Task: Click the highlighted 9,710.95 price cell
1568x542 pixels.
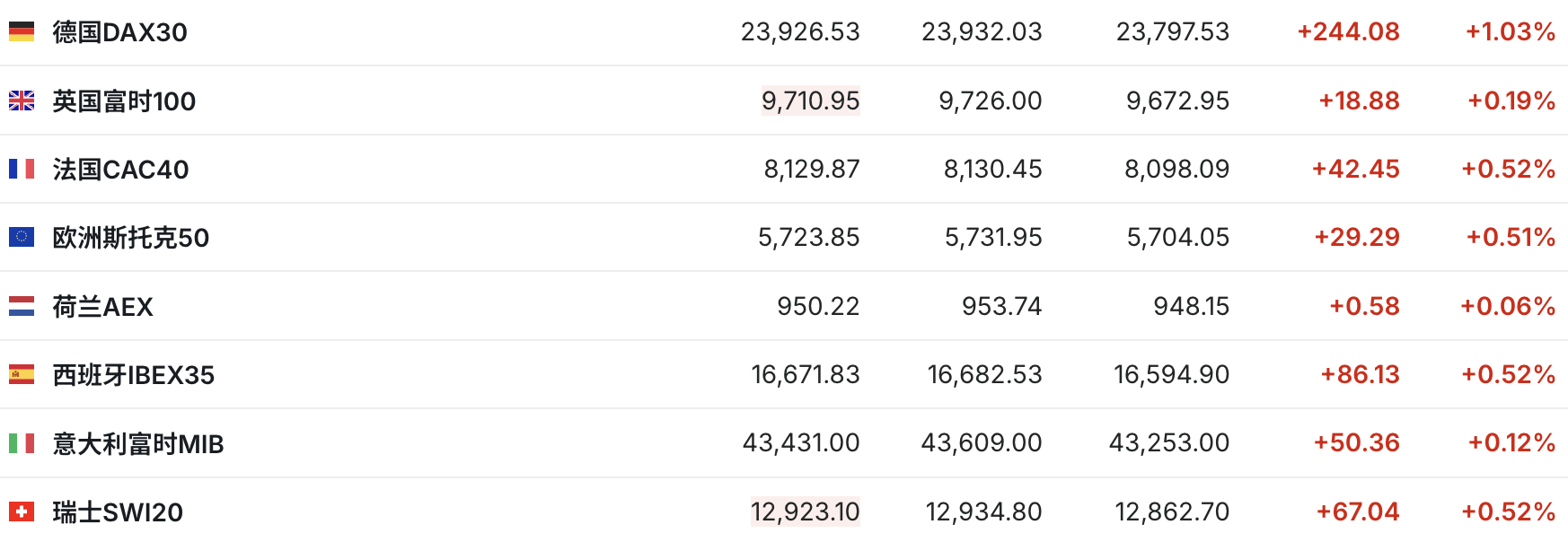Action: (x=810, y=101)
